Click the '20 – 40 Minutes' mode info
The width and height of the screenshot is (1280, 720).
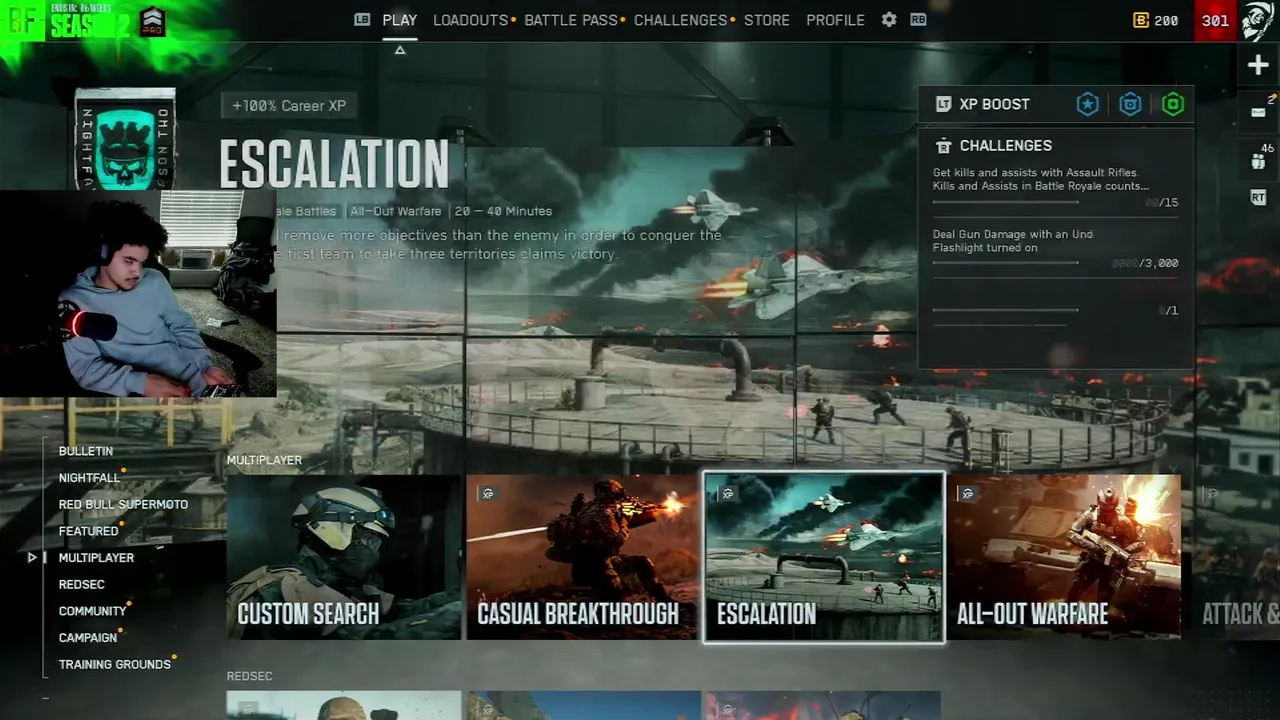503,212
